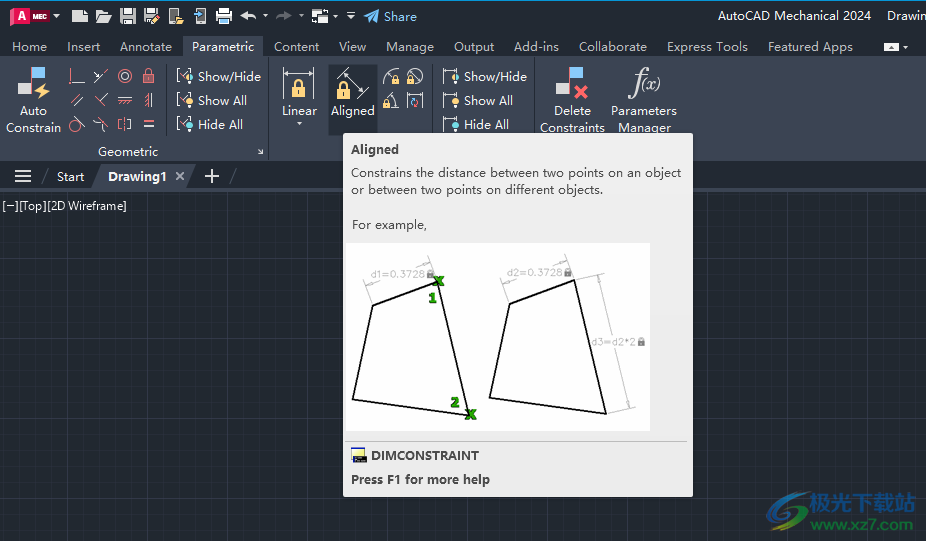Click Delete Constraints

tap(572, 99)
